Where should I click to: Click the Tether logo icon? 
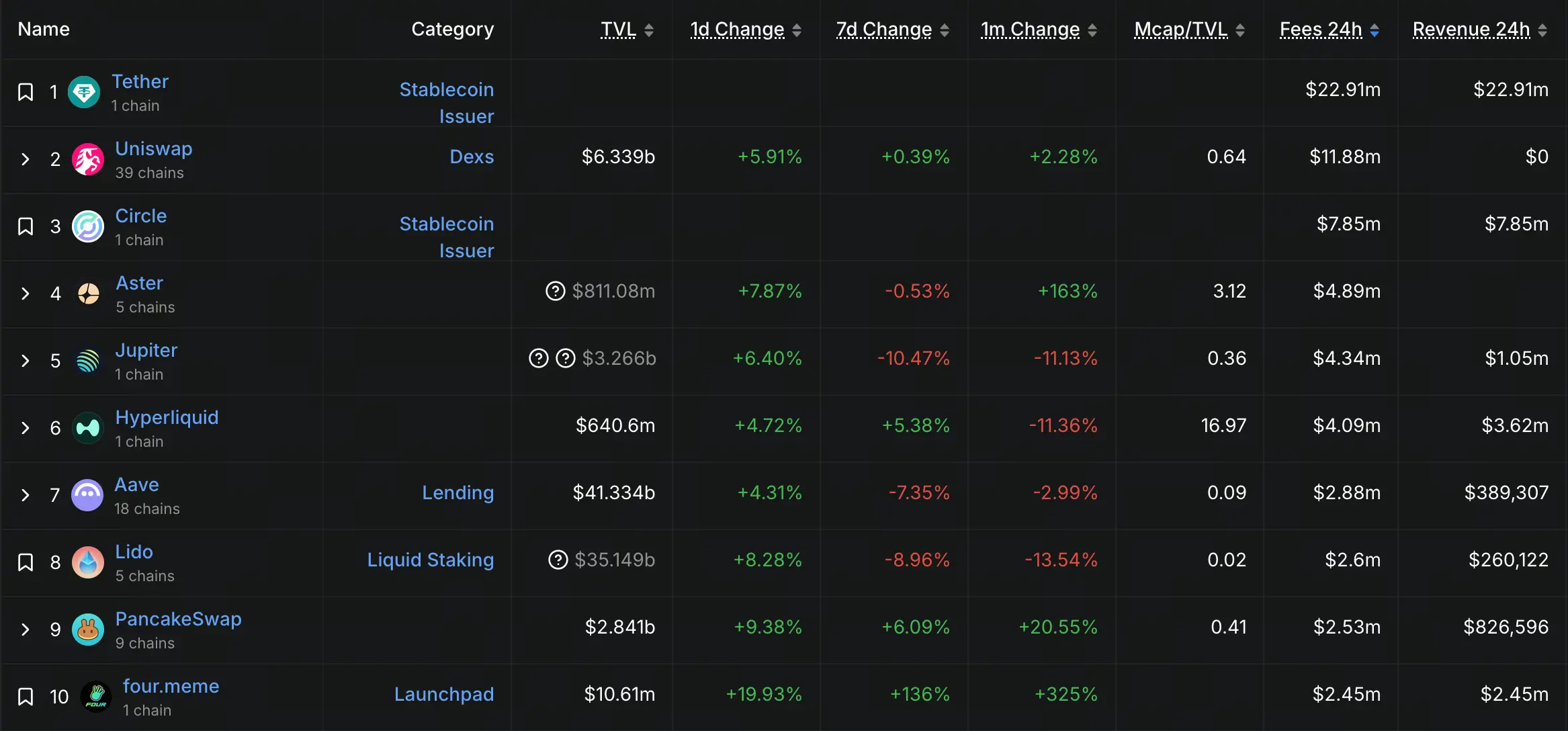[84, 92]
